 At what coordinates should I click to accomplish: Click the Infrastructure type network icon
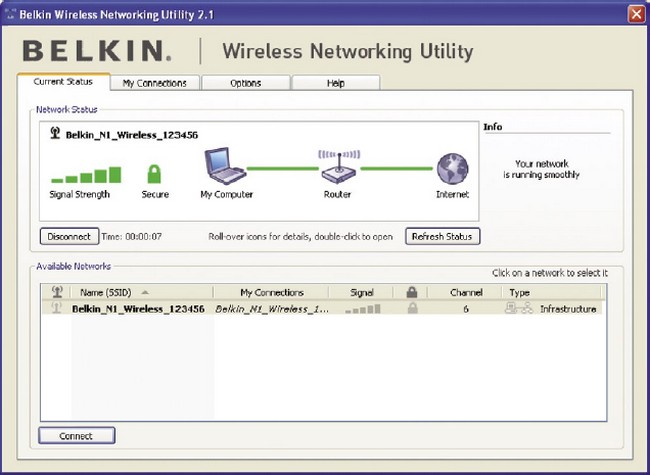point(519,308)
